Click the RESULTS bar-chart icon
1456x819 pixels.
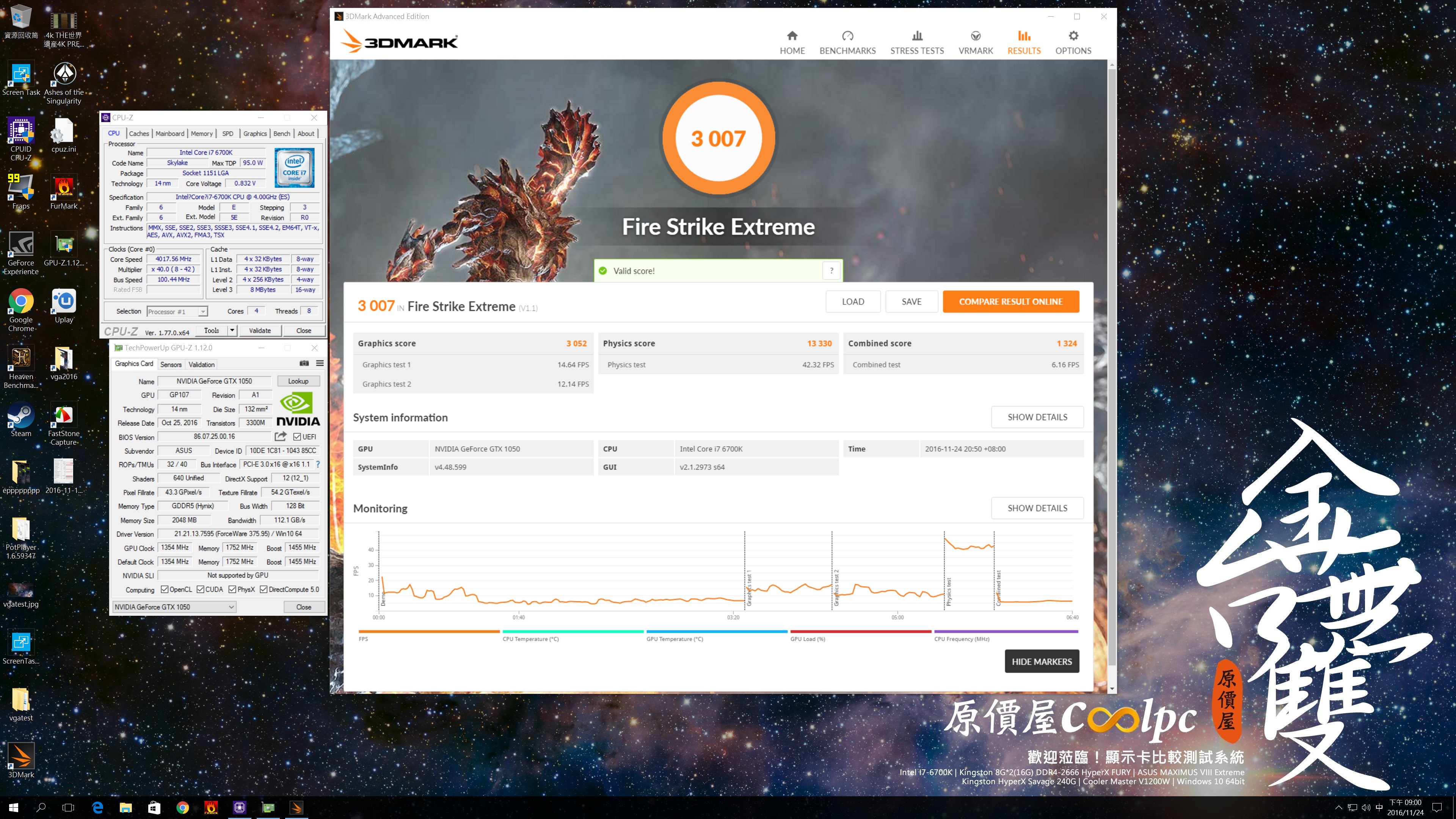click(1024, 36)
